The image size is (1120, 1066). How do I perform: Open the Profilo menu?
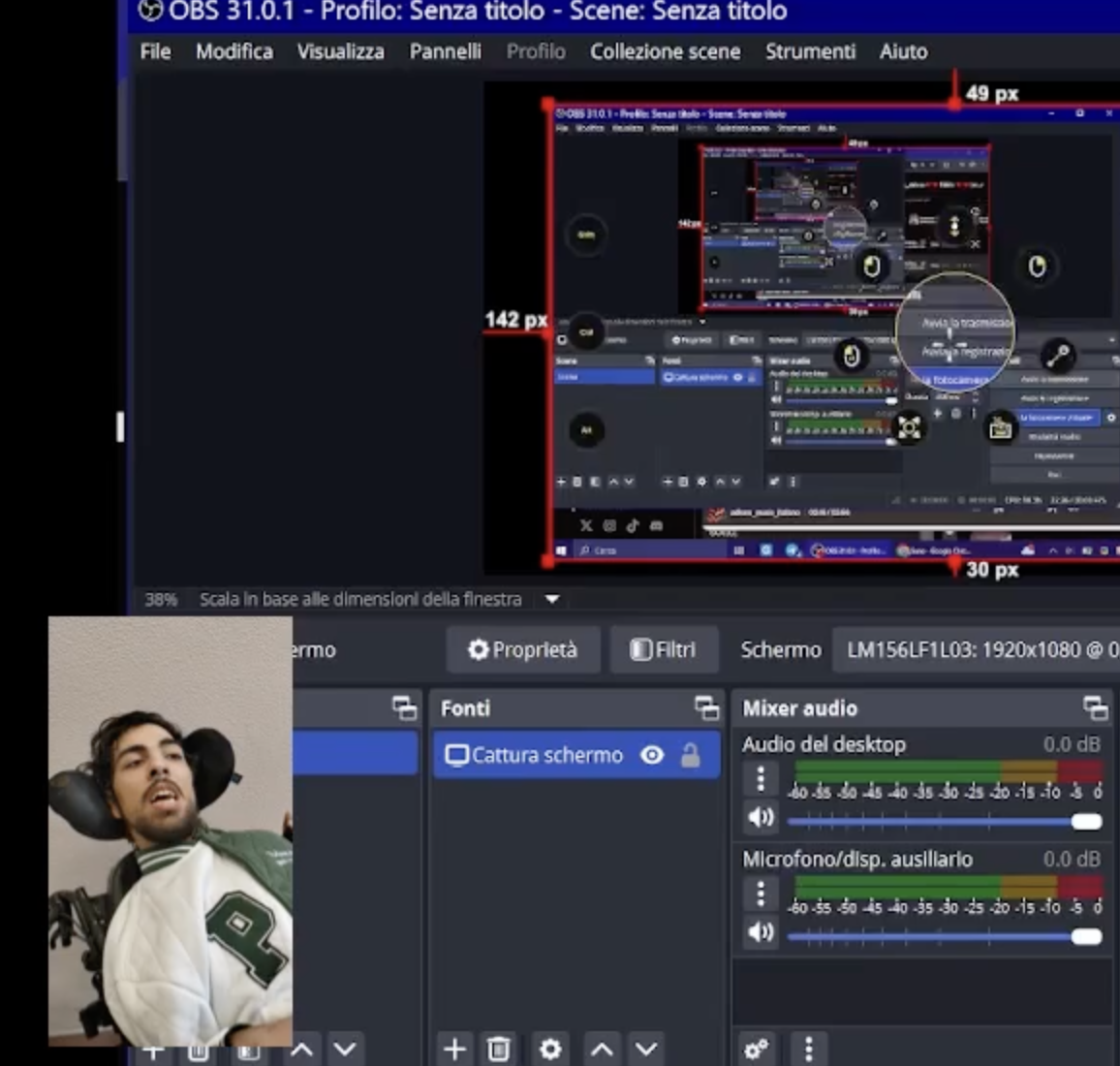click(536, 51)
